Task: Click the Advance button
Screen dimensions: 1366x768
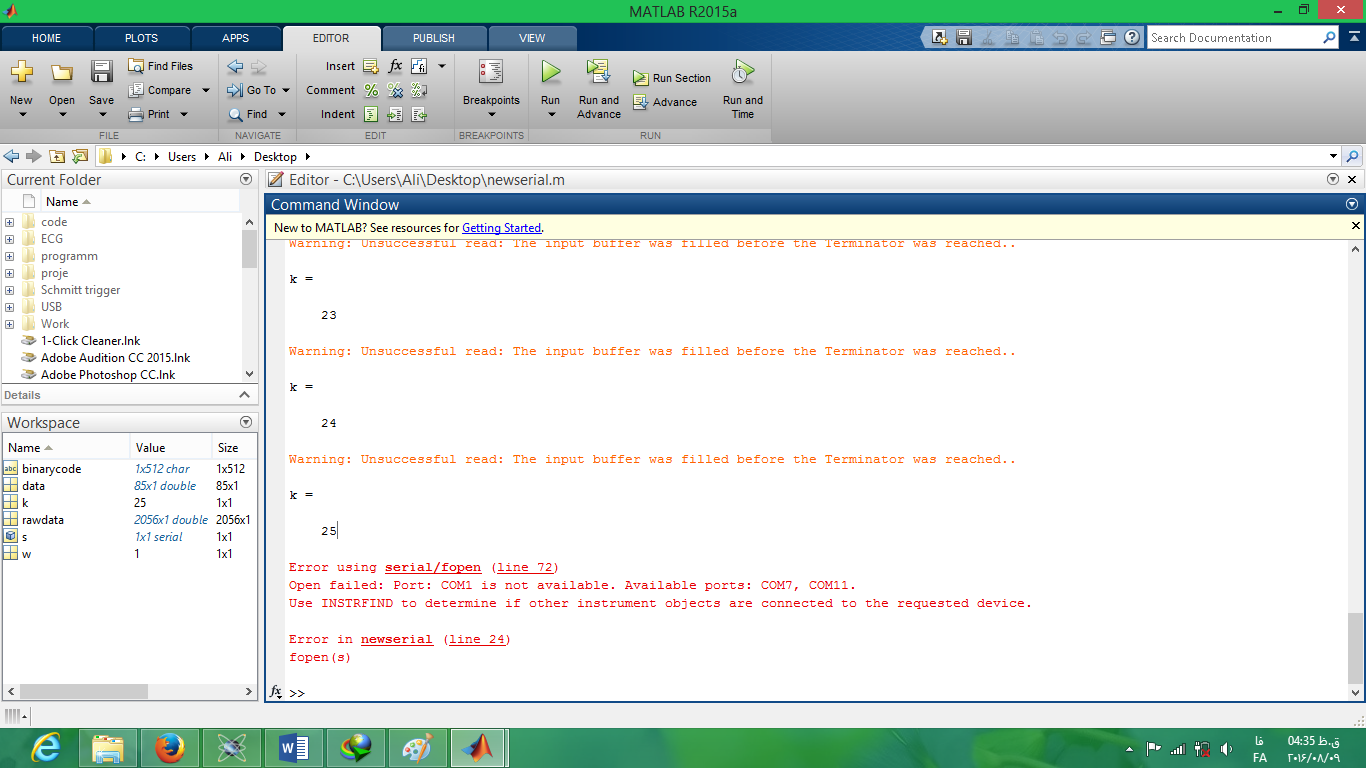Action: point(665,102)
